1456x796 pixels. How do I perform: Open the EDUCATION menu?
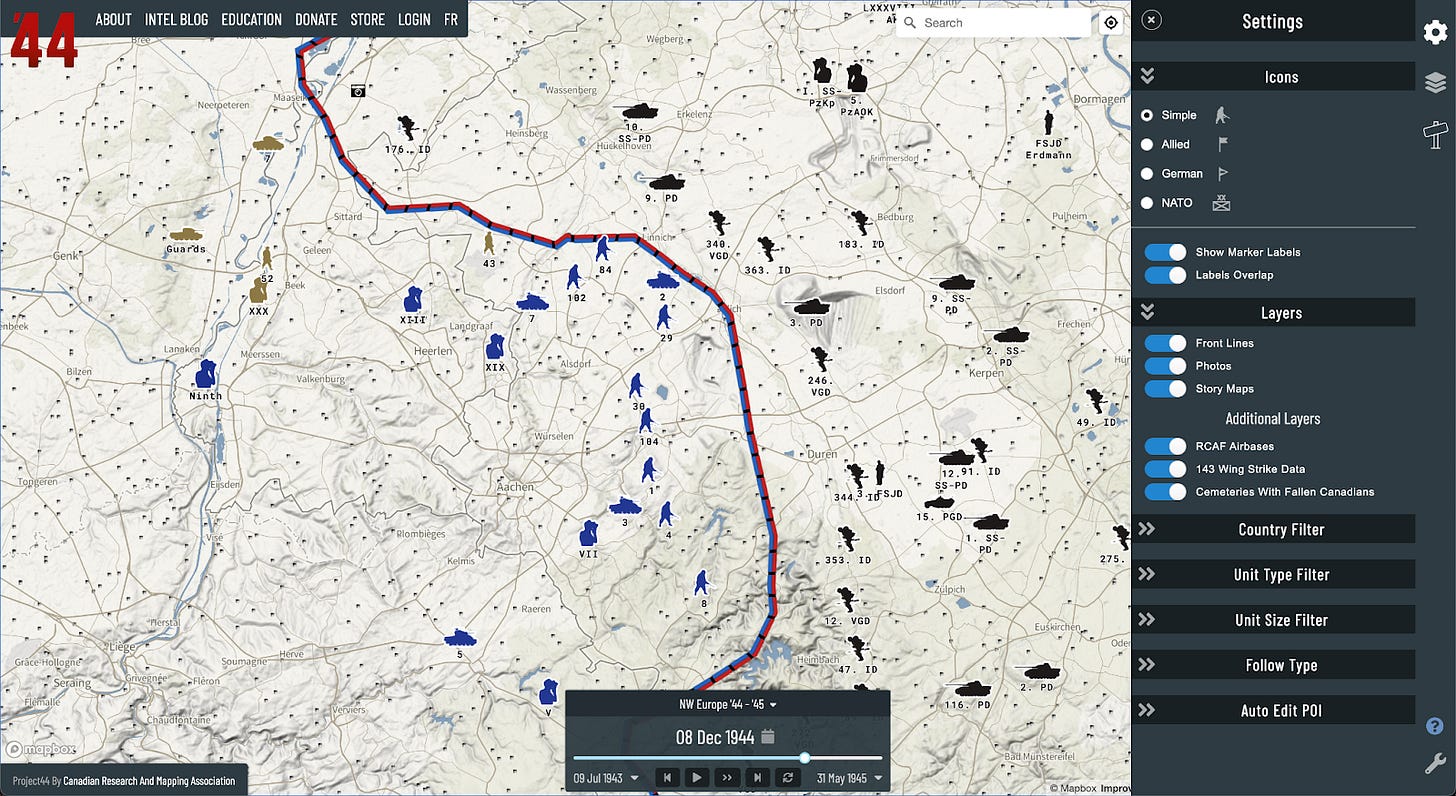[252, 19]
